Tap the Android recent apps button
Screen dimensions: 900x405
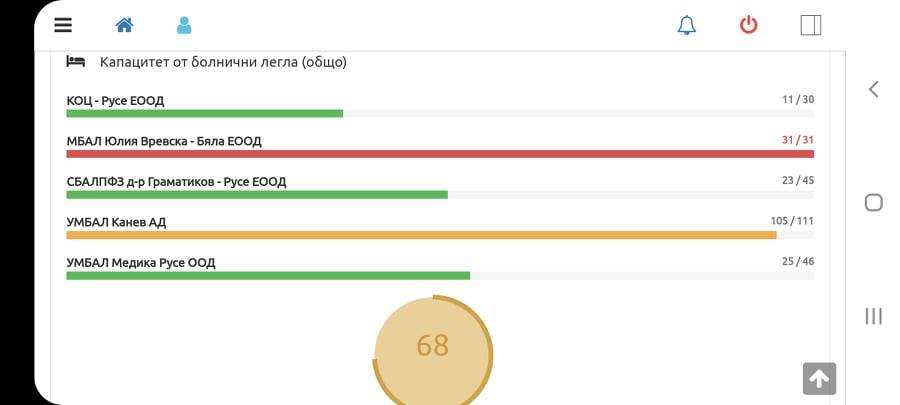pos(874,316)
